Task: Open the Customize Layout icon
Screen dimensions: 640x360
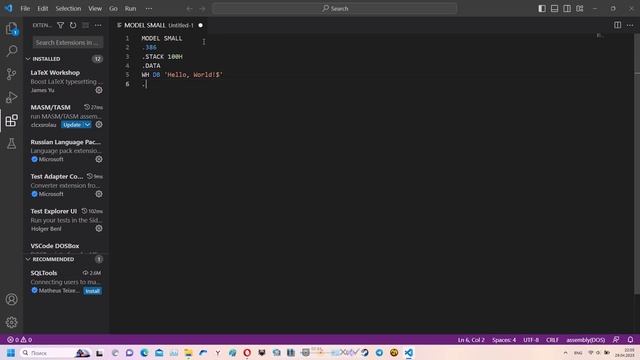Action: (580, 9)
